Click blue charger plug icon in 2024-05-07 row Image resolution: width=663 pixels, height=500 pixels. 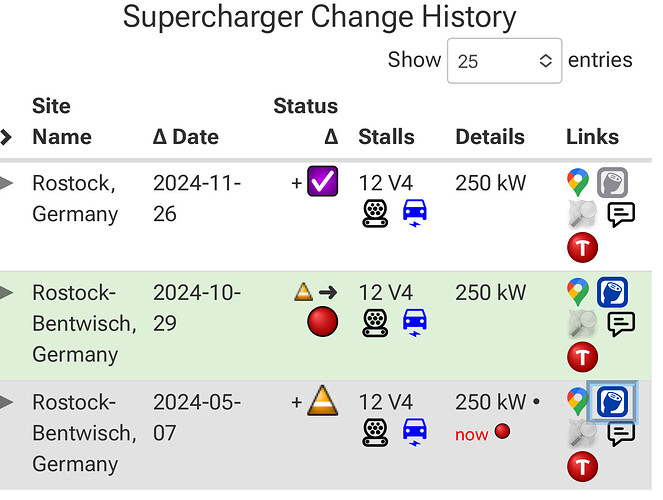click(612, 402)
